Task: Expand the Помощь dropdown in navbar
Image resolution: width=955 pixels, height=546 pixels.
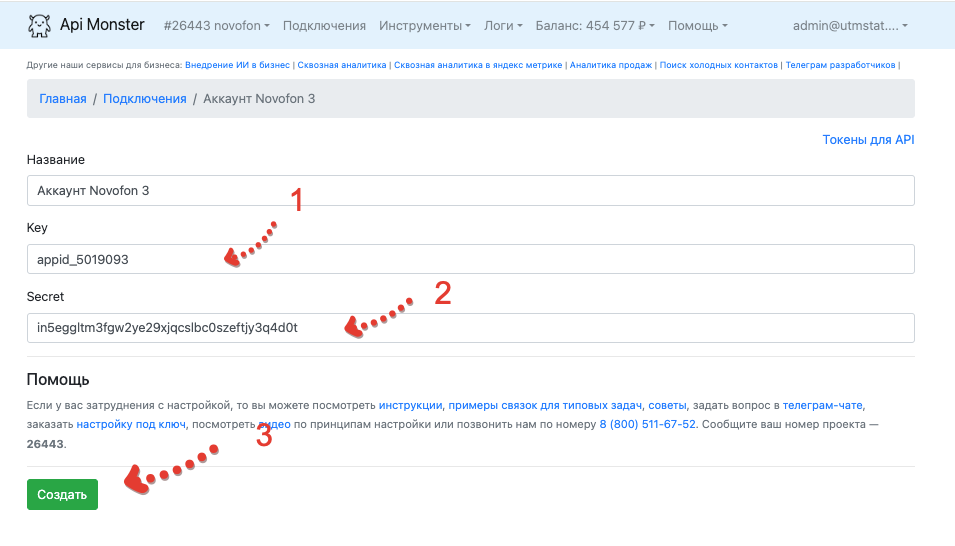Action: [x=697, y=26]
